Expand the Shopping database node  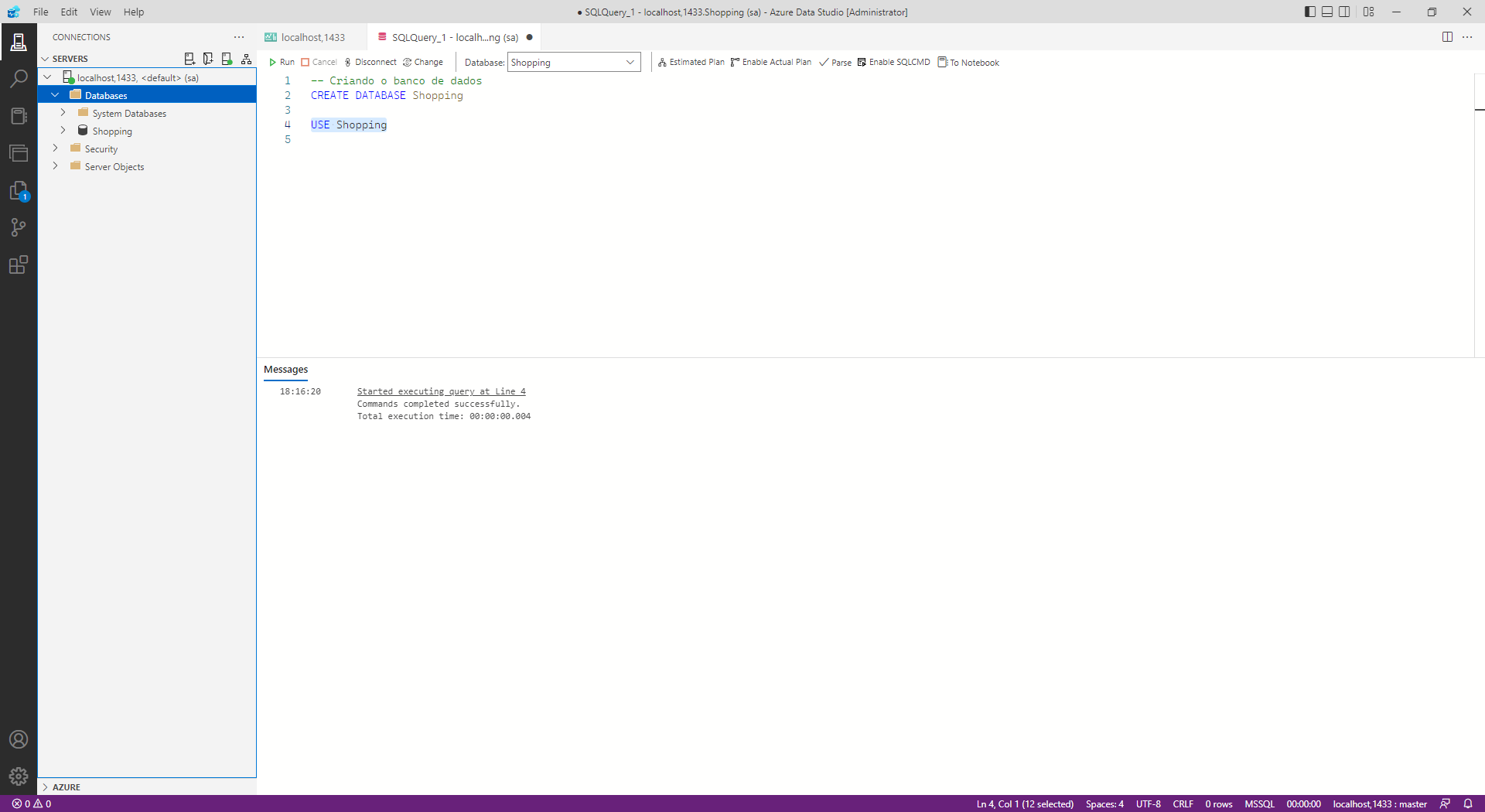tap(63, 131)
